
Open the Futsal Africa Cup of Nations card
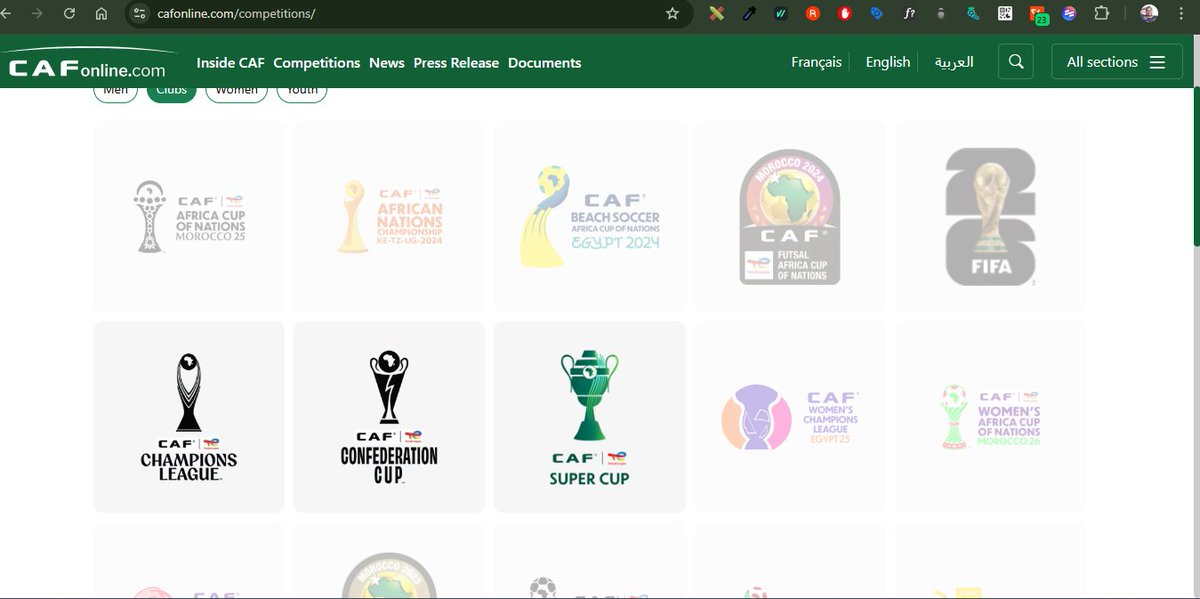790,217
